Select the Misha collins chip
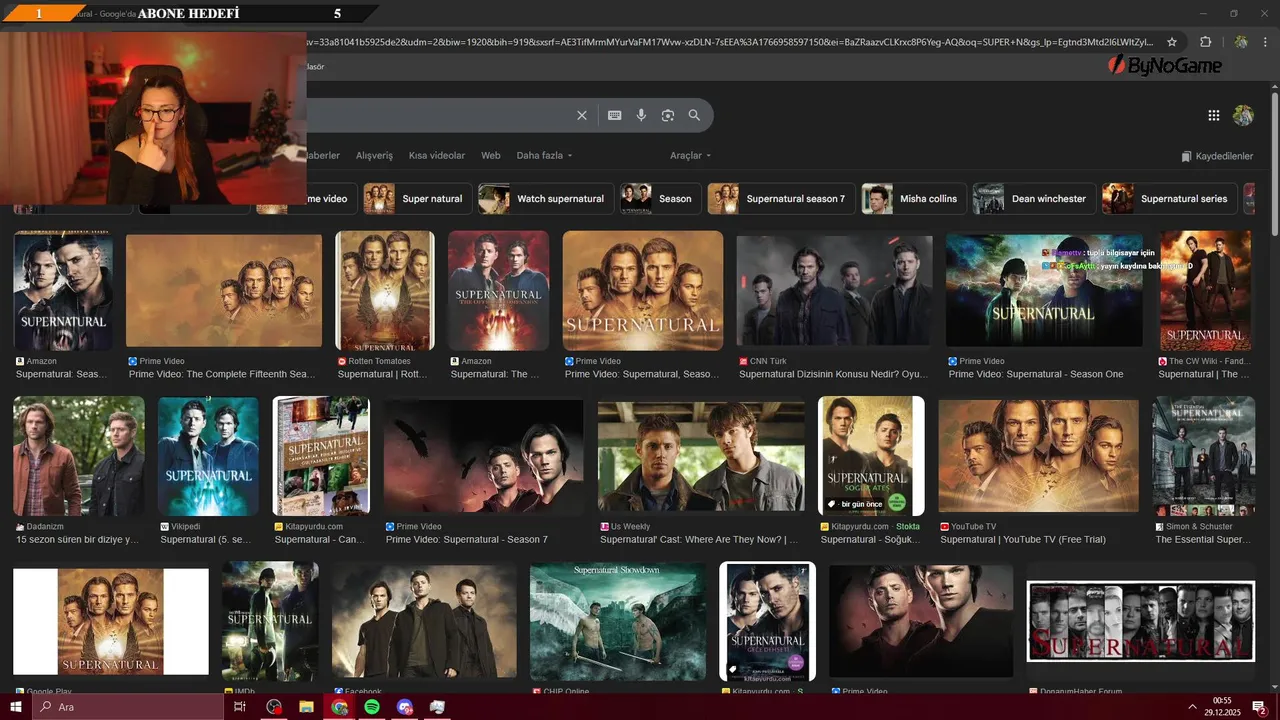The height and width of the screenshot is (720, 1280). [914, 198]
